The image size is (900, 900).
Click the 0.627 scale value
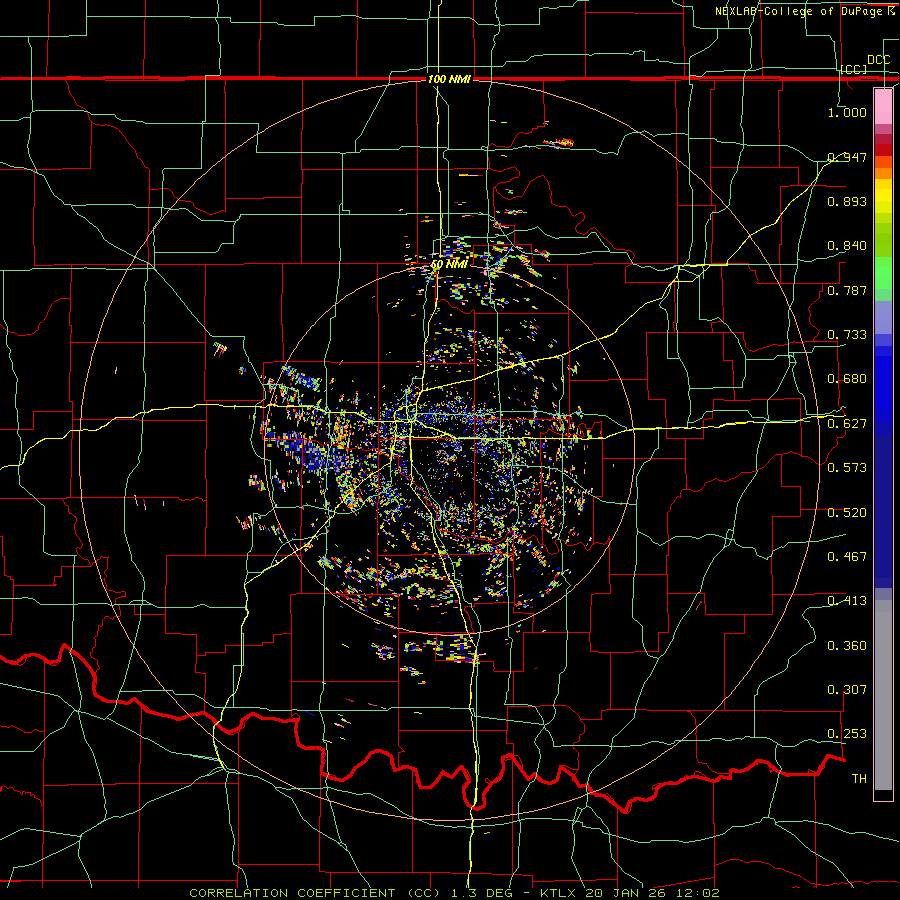pos(847,424)
